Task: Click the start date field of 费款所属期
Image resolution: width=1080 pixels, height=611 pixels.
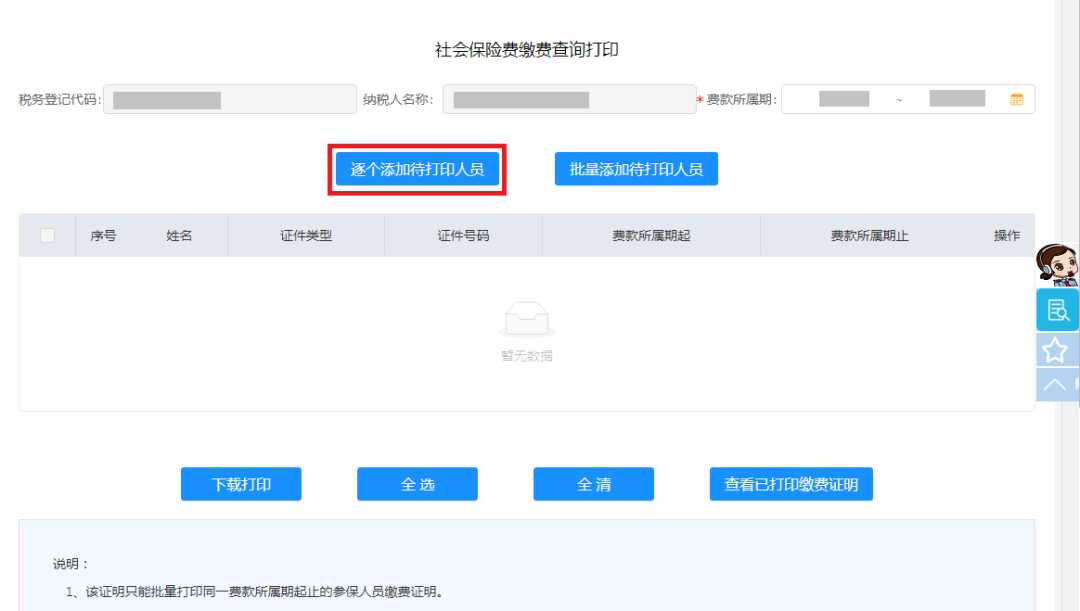Action: (843, 98)
